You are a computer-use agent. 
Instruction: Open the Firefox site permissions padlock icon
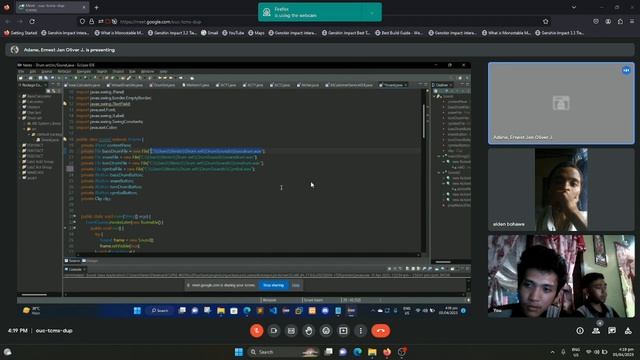pos(91,21)
